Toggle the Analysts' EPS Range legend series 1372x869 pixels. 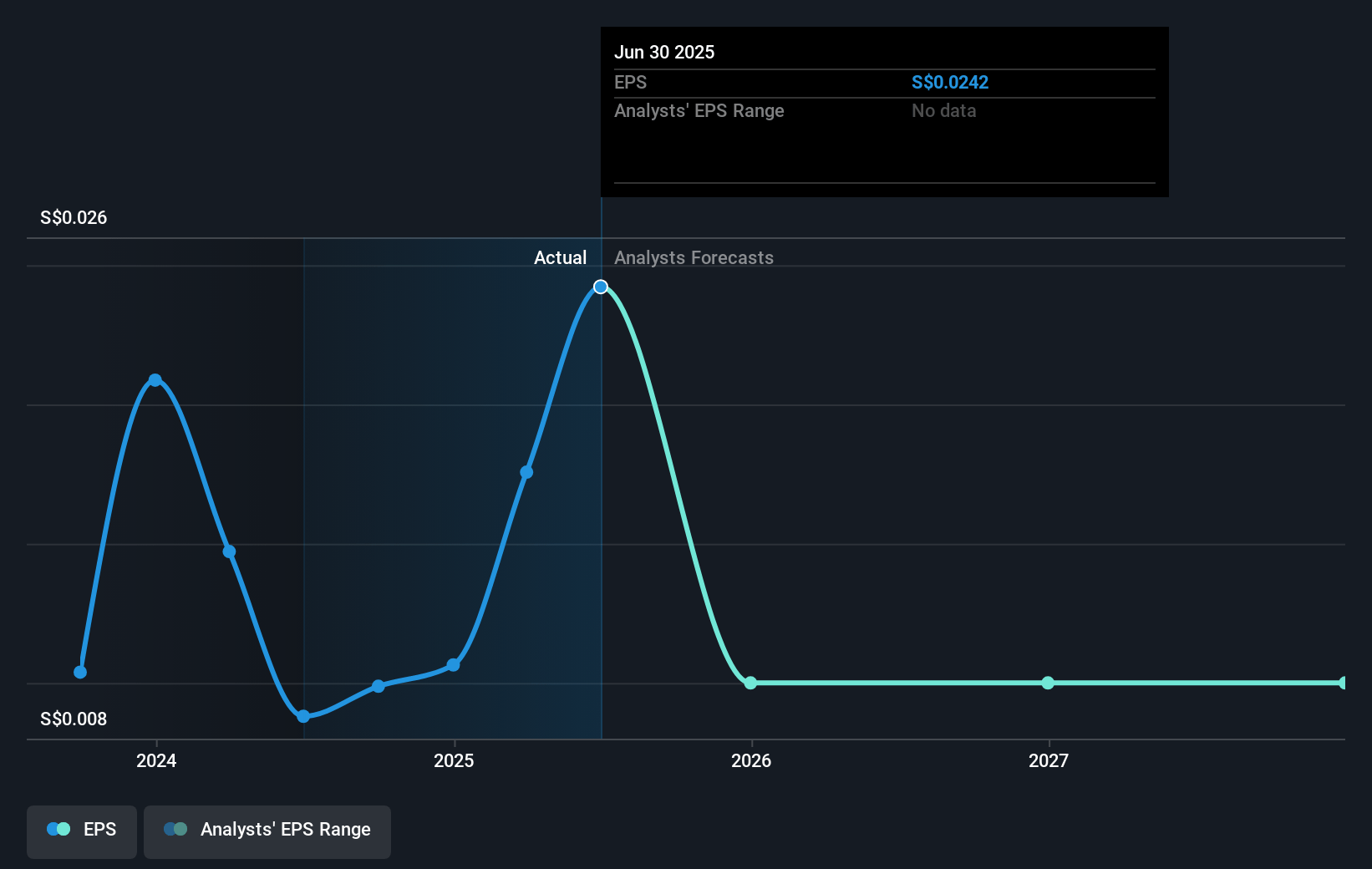(x=267, y=831)
